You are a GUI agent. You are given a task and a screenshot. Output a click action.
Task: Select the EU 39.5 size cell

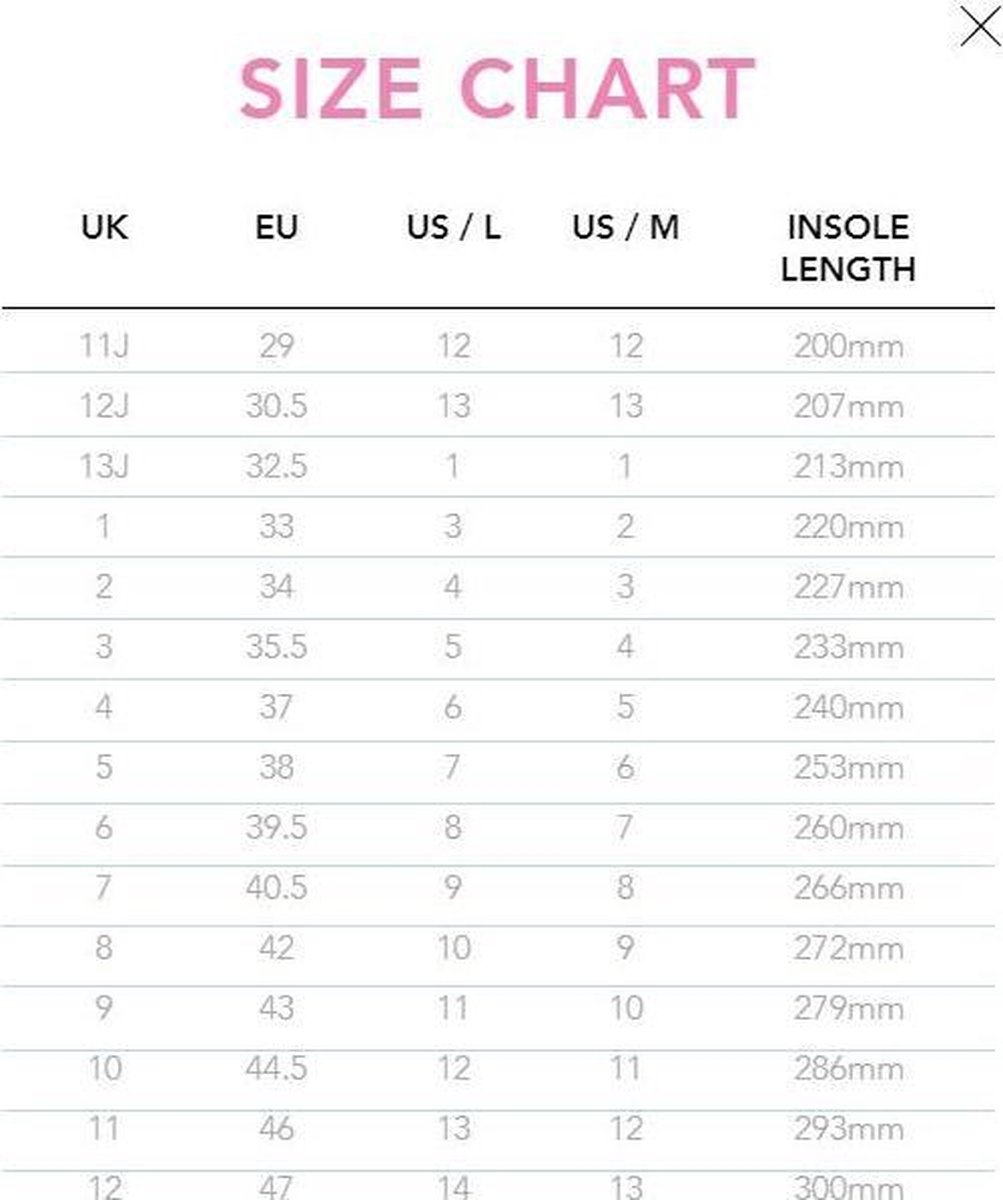[276, 828]
